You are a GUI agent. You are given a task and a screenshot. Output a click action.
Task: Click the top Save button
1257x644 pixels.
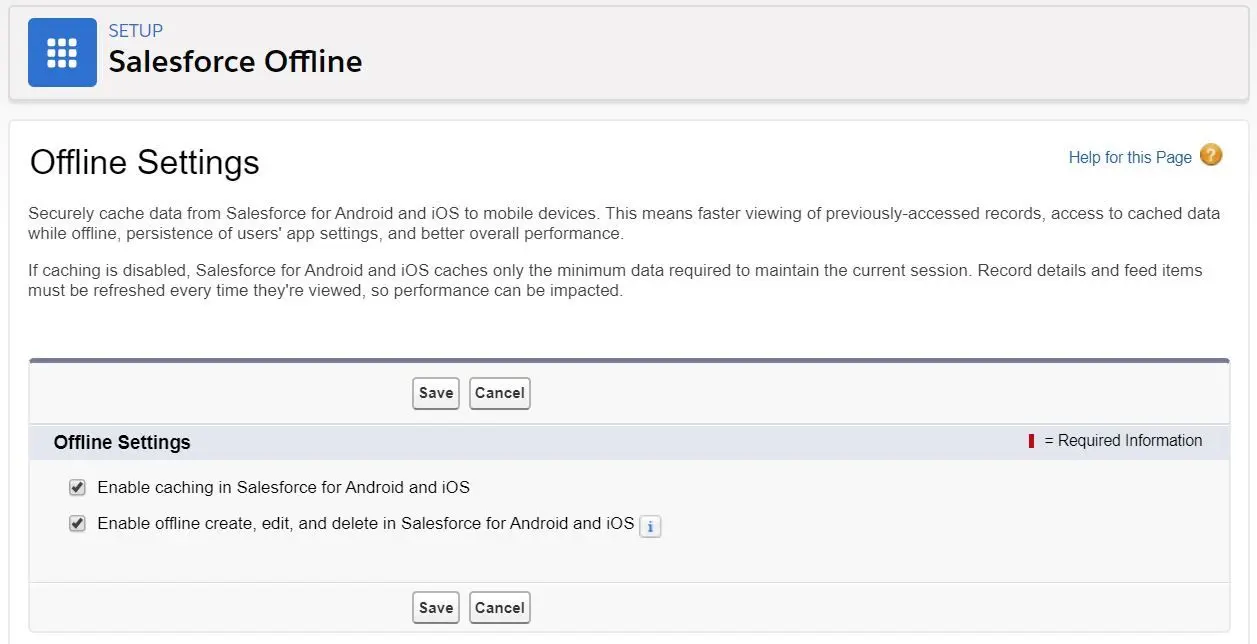436,393
